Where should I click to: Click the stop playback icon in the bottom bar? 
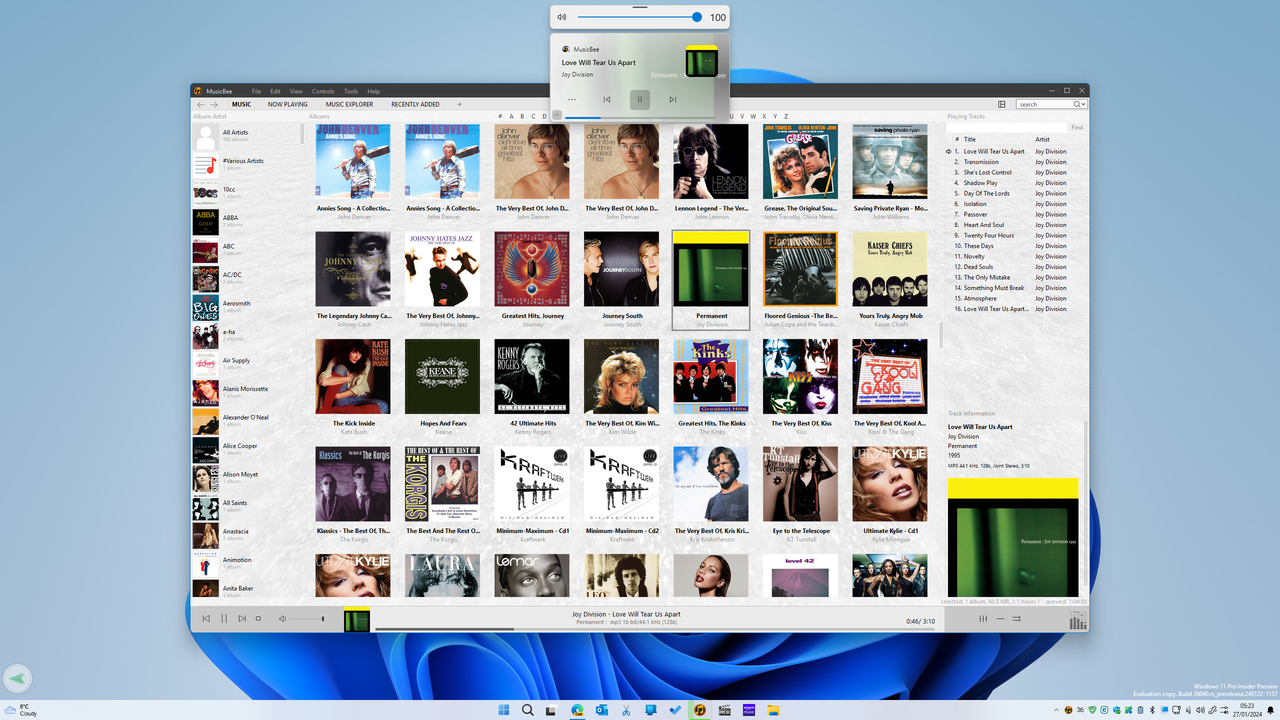point(258,619)
